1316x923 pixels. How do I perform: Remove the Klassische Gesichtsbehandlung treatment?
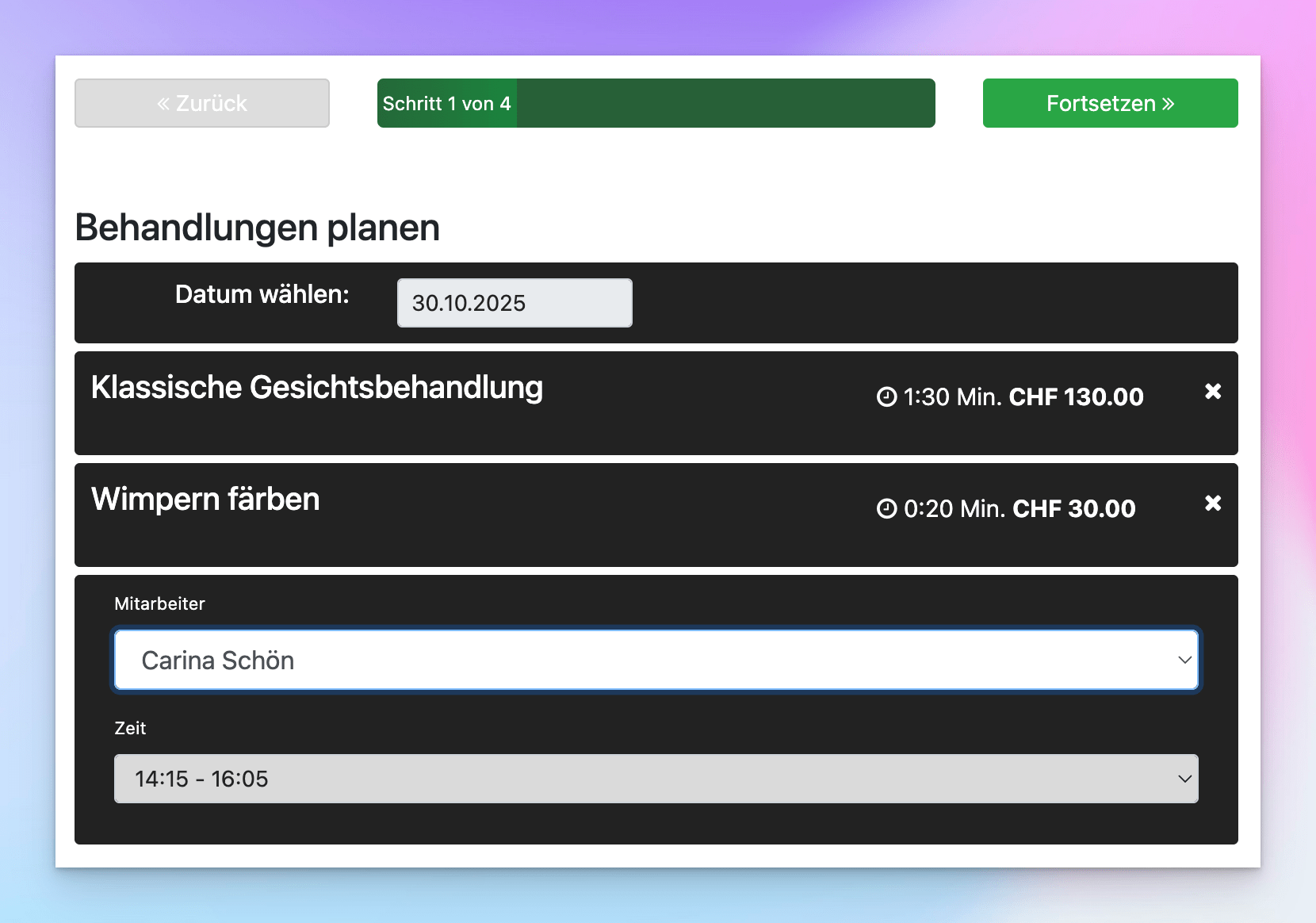1212,391
